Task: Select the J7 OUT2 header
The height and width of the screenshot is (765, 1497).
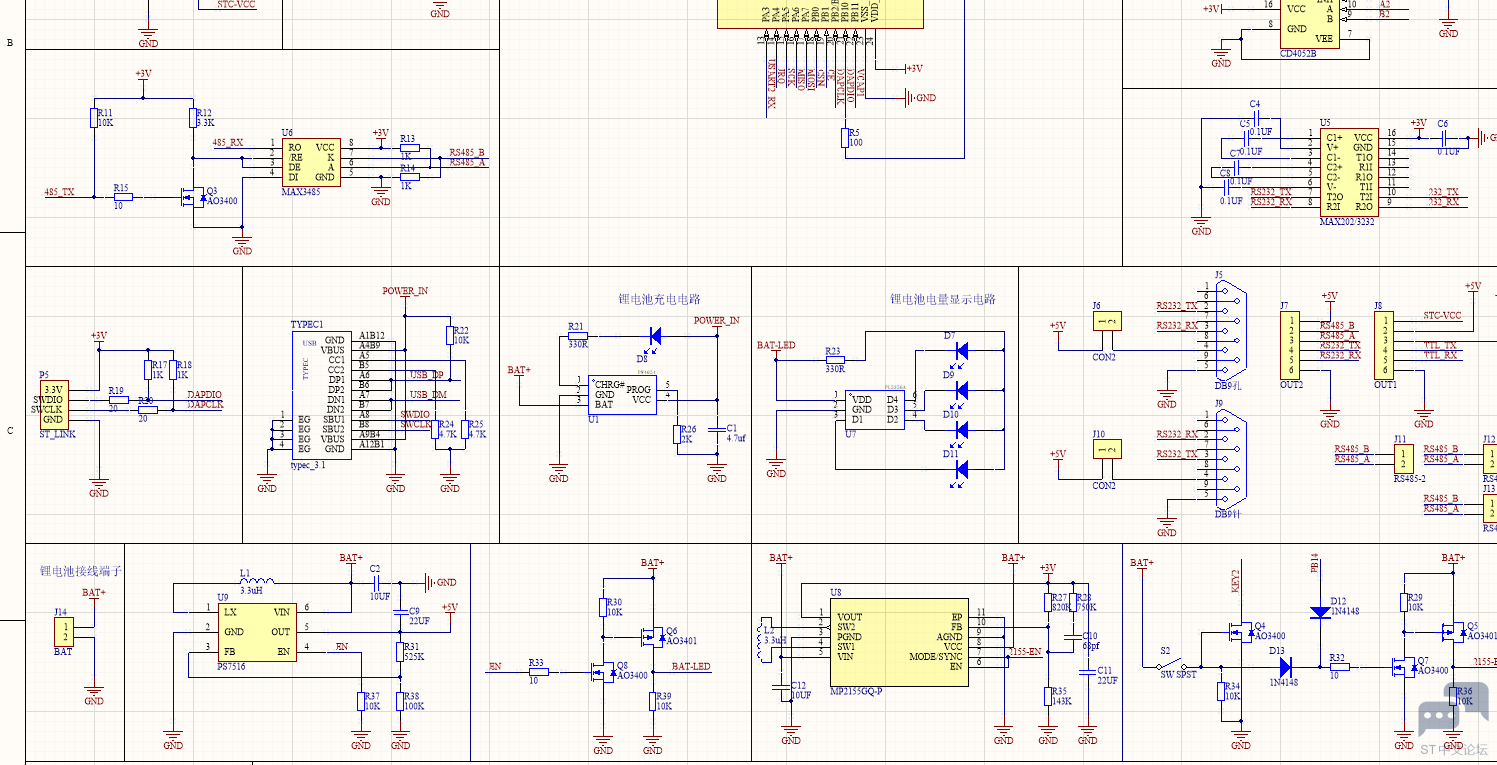Action: (1292, 345)
